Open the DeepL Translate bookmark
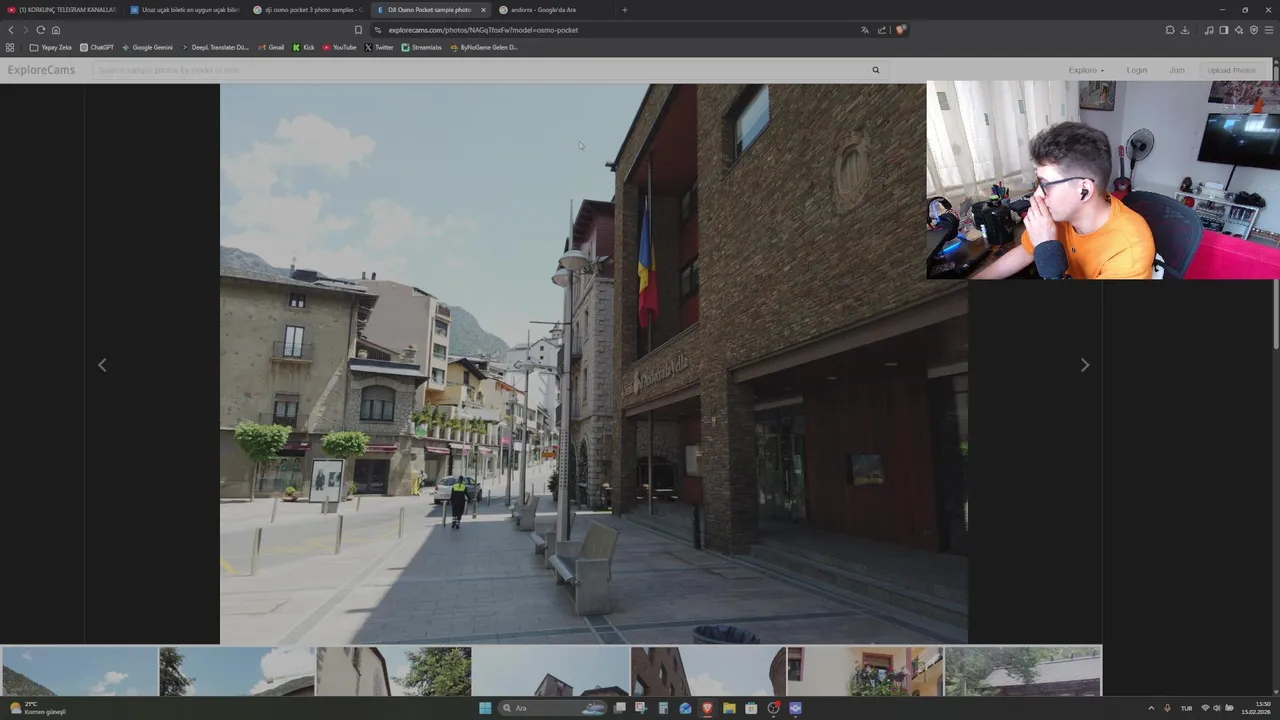The image size is (1280, 720). [x=215, y=47]
